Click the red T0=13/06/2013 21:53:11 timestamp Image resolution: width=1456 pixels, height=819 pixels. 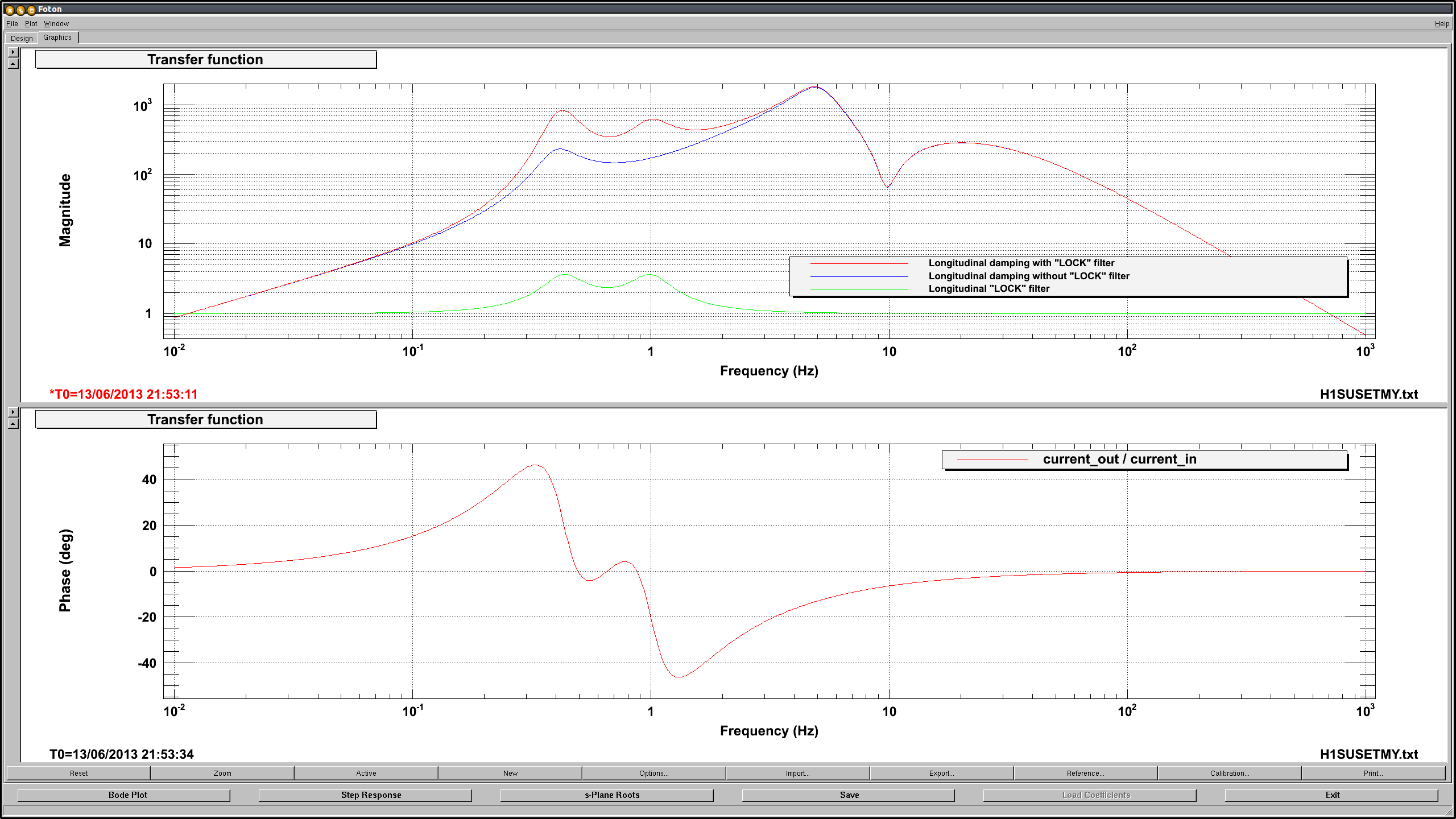coord(123,394)
